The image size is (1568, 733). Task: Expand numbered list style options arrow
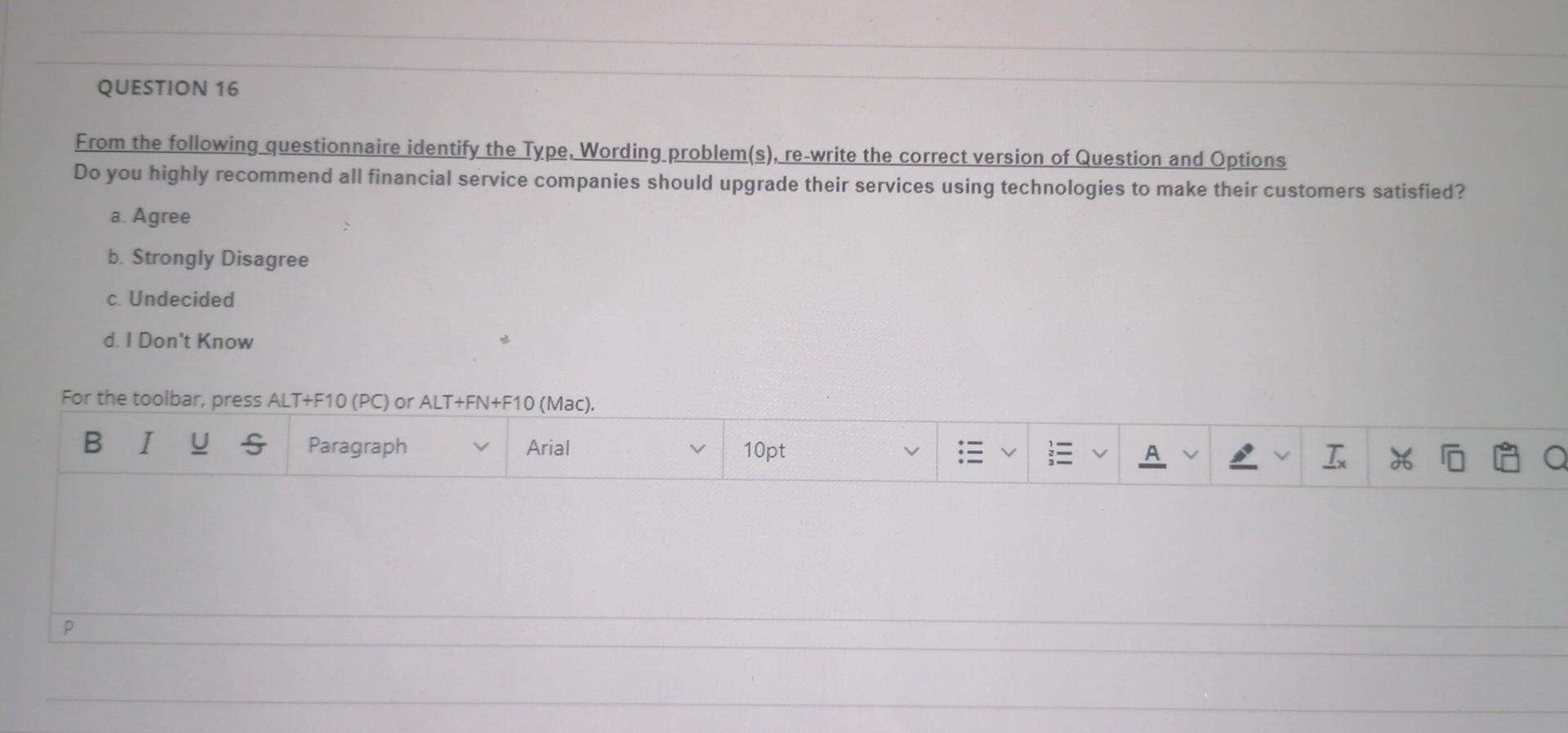click(x=1099, y=453)
